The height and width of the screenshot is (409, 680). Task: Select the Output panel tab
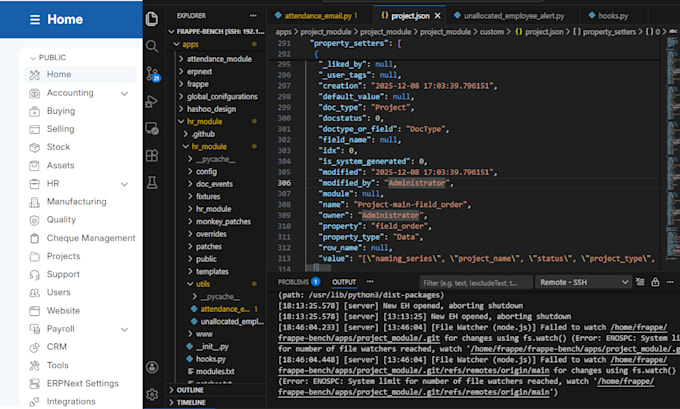click(344, 282)
